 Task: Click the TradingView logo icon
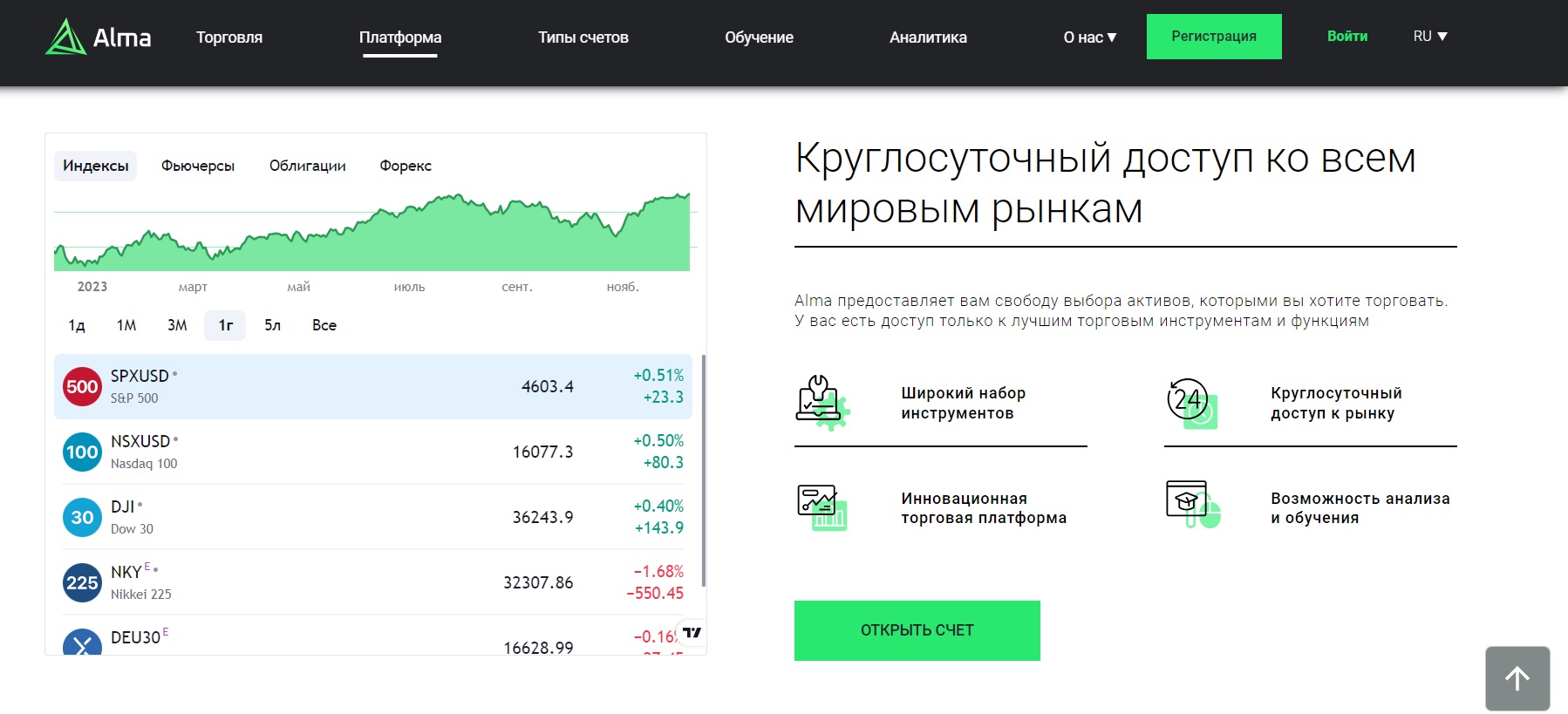coord(692,632)
